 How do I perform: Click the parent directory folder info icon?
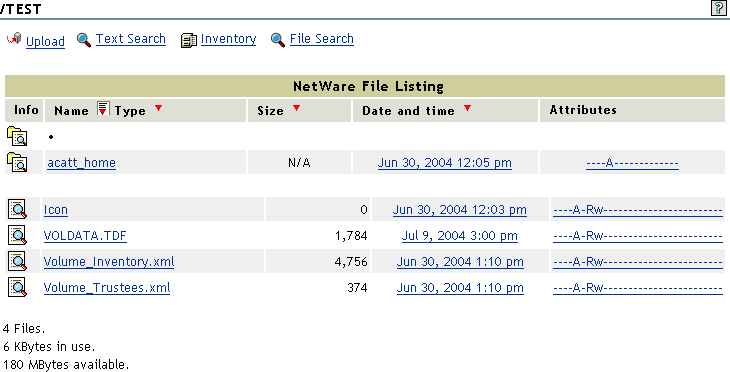(17, 136)
